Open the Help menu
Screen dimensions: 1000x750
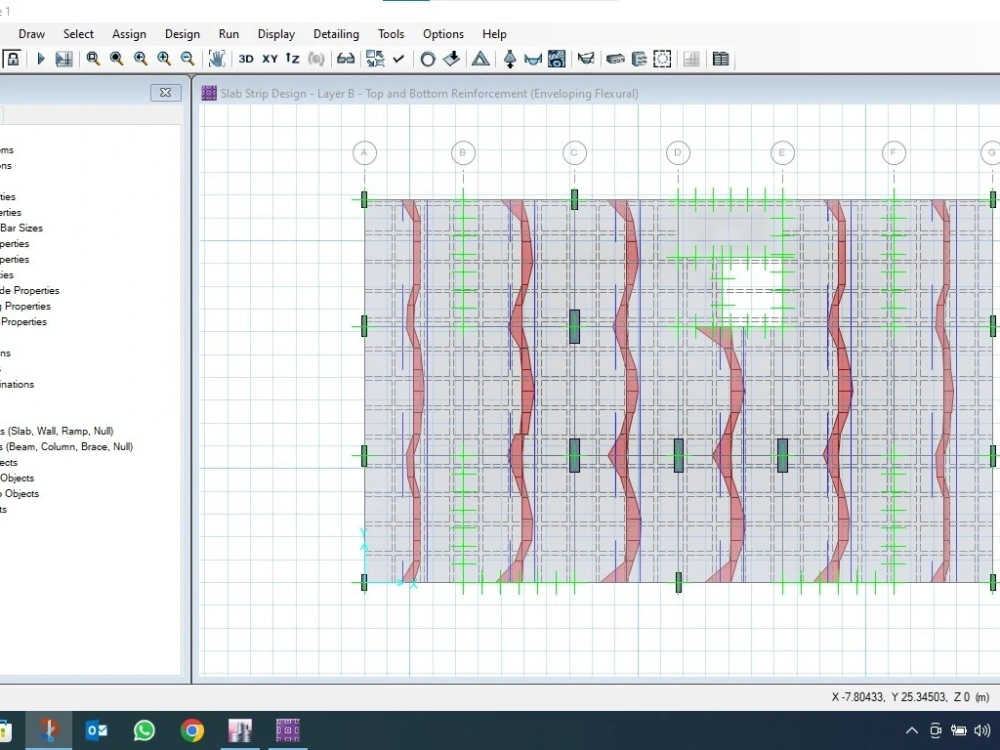click(494, 34)
